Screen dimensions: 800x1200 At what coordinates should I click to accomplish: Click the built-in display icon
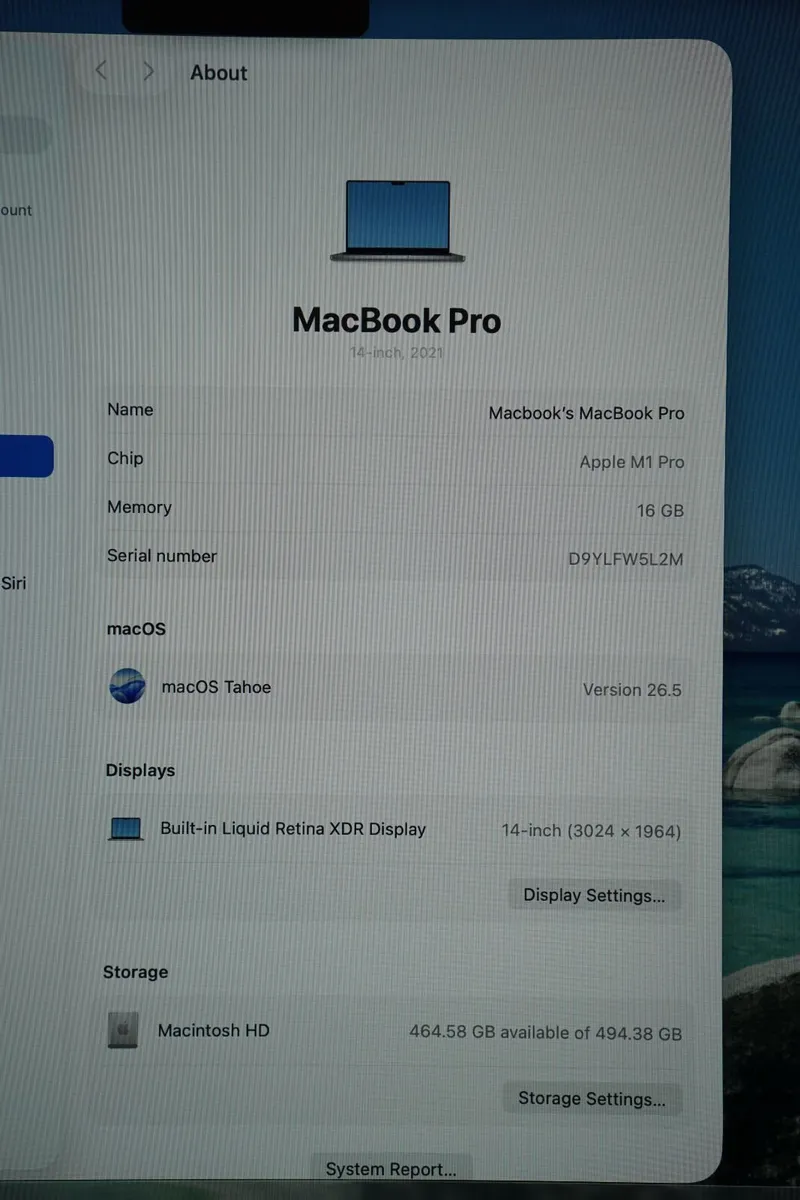pos(126,829)
